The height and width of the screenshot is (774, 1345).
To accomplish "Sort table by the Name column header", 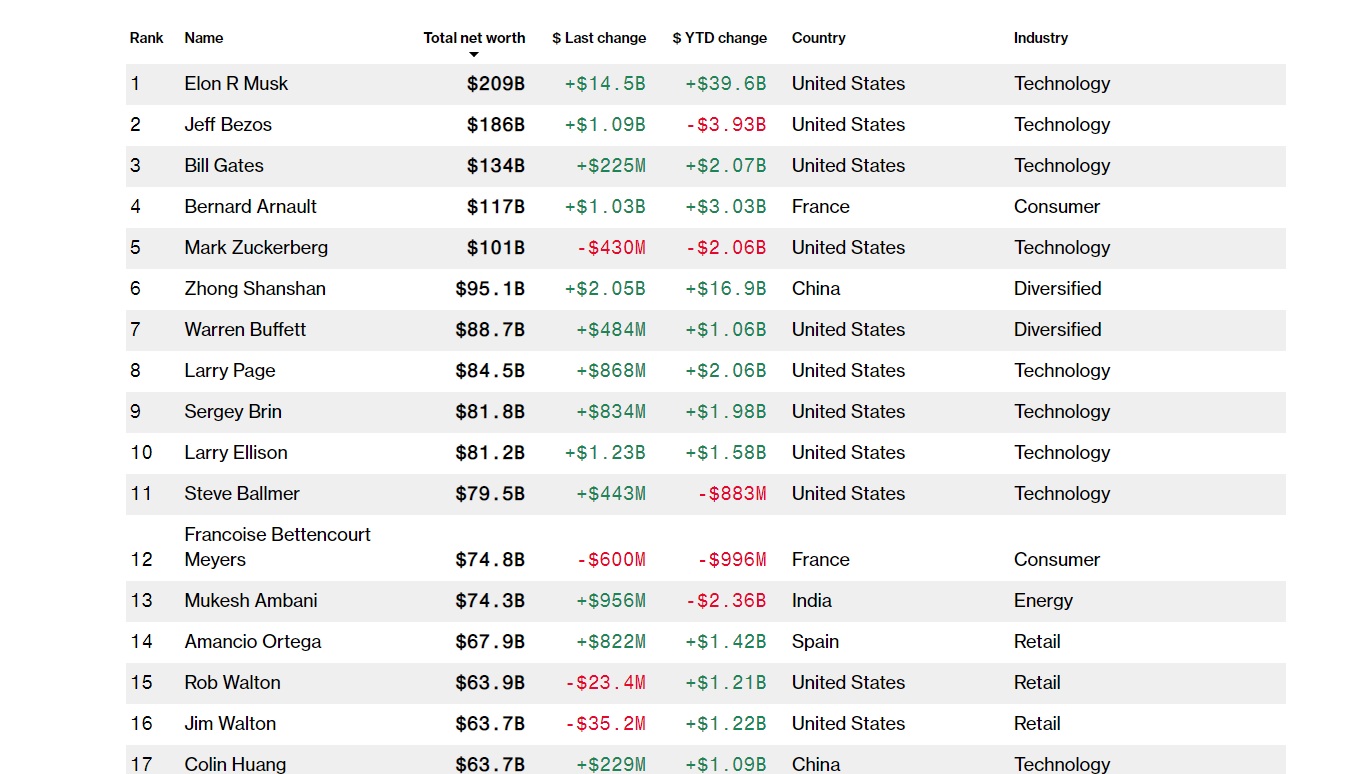I will (204, 38).
